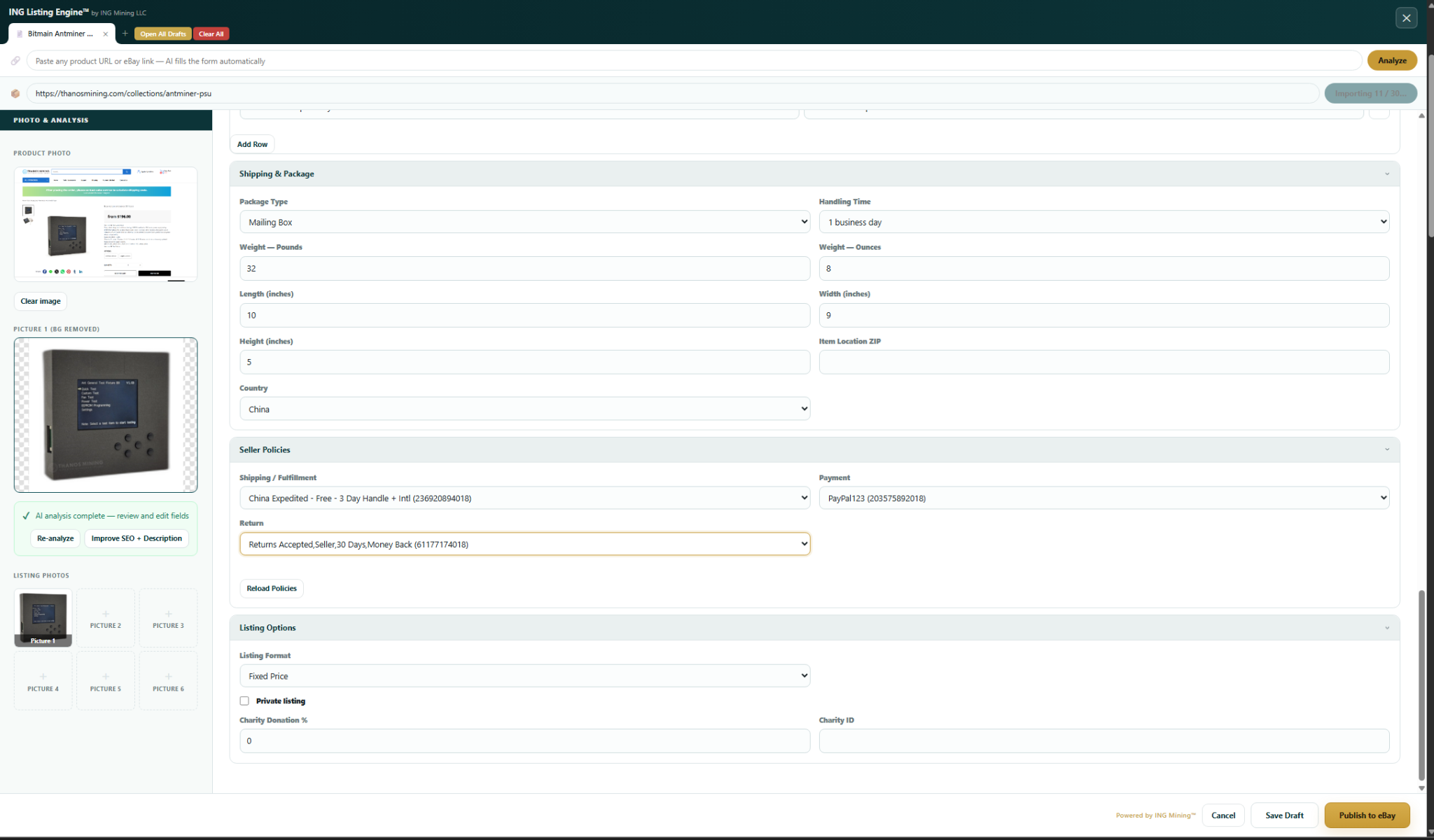Click the Re-analyze button
Image resolution: width=1434 pixels, height=840 pixels.
(55, 538)
